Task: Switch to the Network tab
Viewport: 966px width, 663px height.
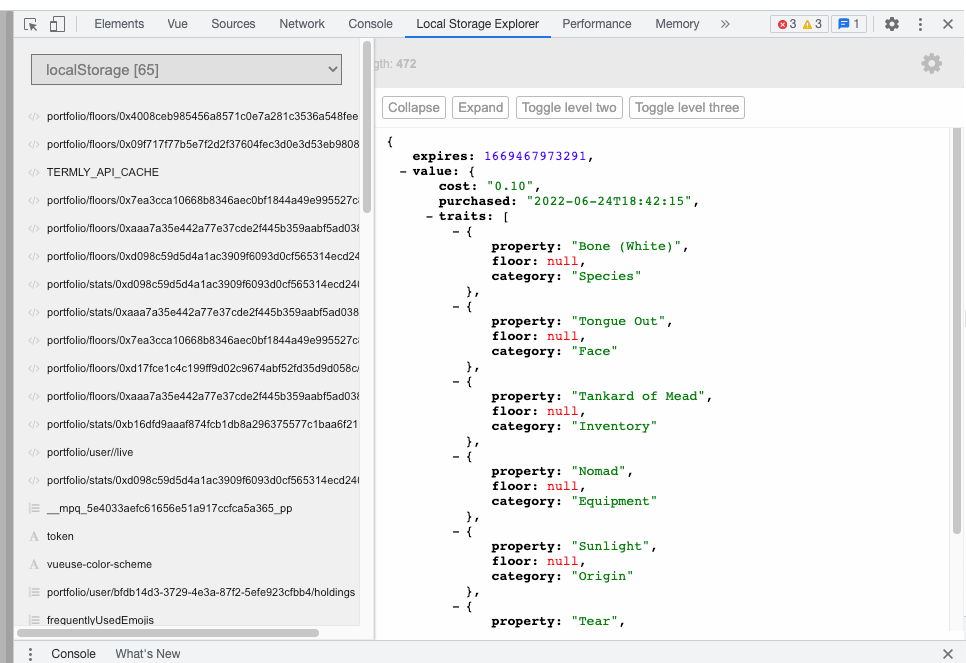Action: pos(301,24)
